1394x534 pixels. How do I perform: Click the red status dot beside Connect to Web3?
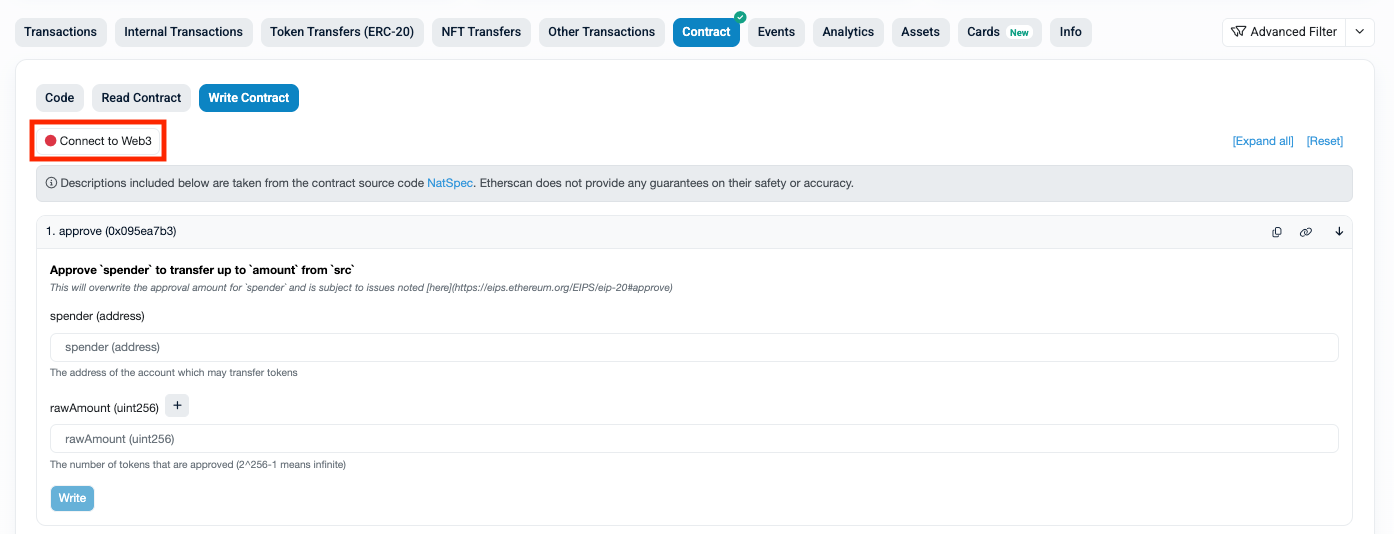pyautogui.click(x=50, y=141)
